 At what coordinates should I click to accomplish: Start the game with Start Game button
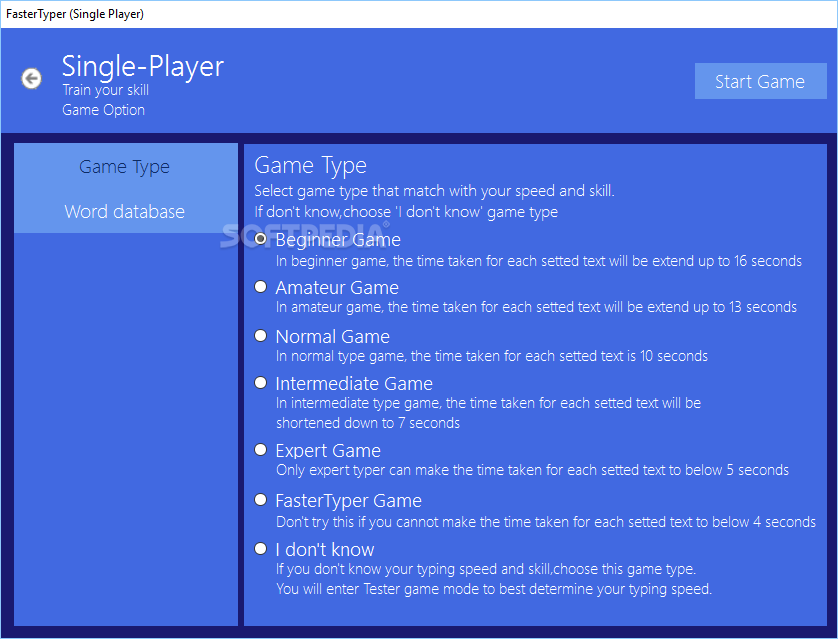pos(760,81)
